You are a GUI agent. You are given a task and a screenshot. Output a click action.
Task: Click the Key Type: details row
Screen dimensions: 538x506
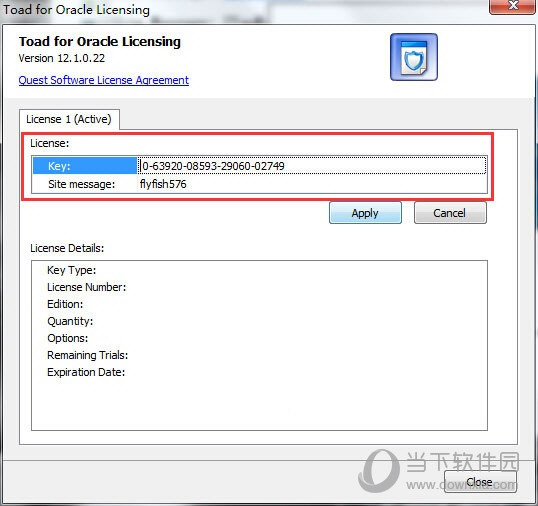tap(71, 270)
